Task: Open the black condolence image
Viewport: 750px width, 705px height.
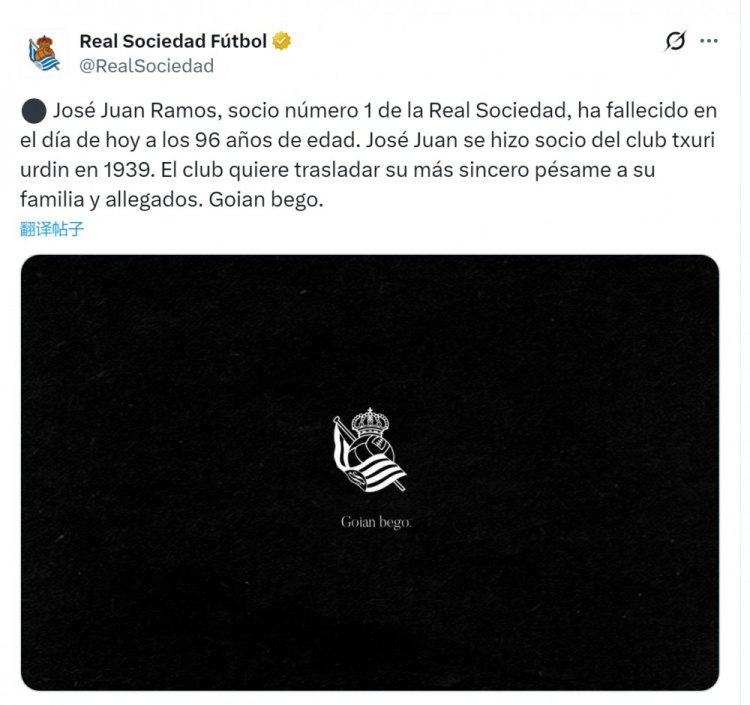Action: click(370, 472)
